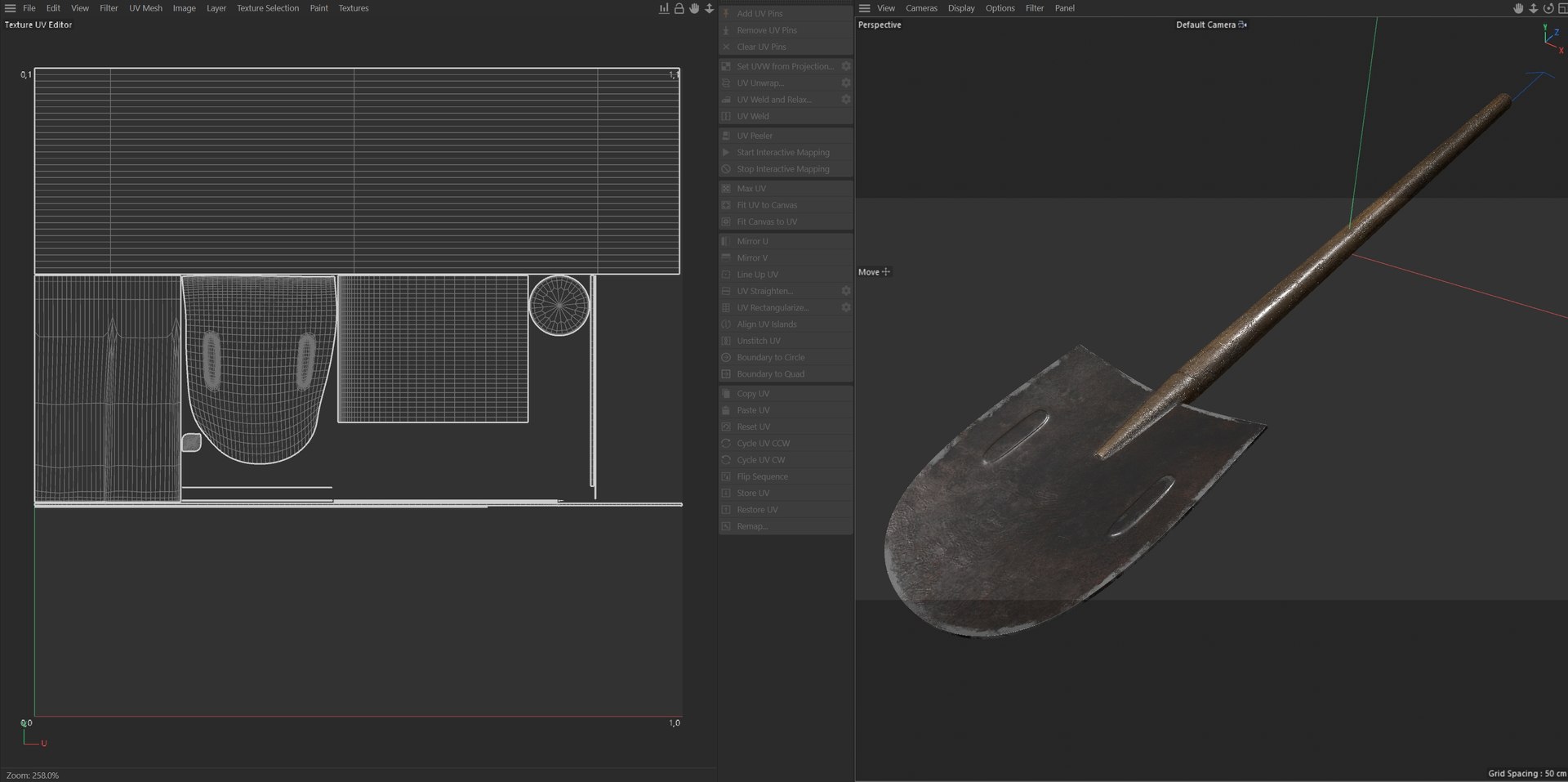Select the UV editor zoom arrows icon

coord(709,8)
